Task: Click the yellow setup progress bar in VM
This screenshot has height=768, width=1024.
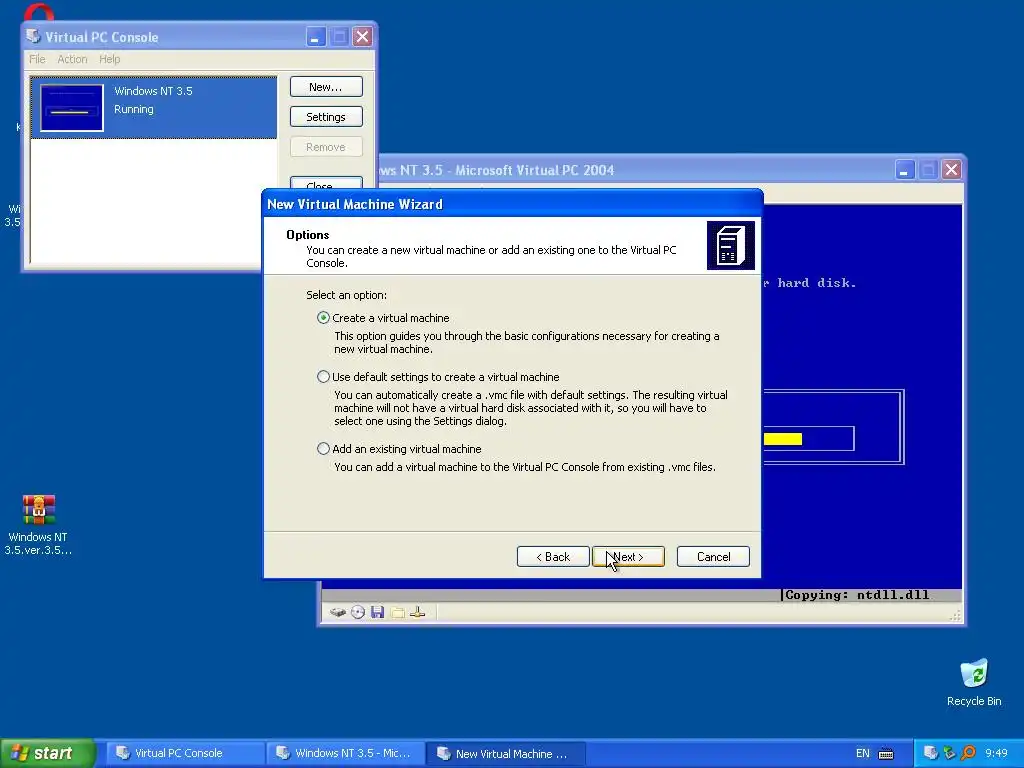Action: [x=782, y=439]
